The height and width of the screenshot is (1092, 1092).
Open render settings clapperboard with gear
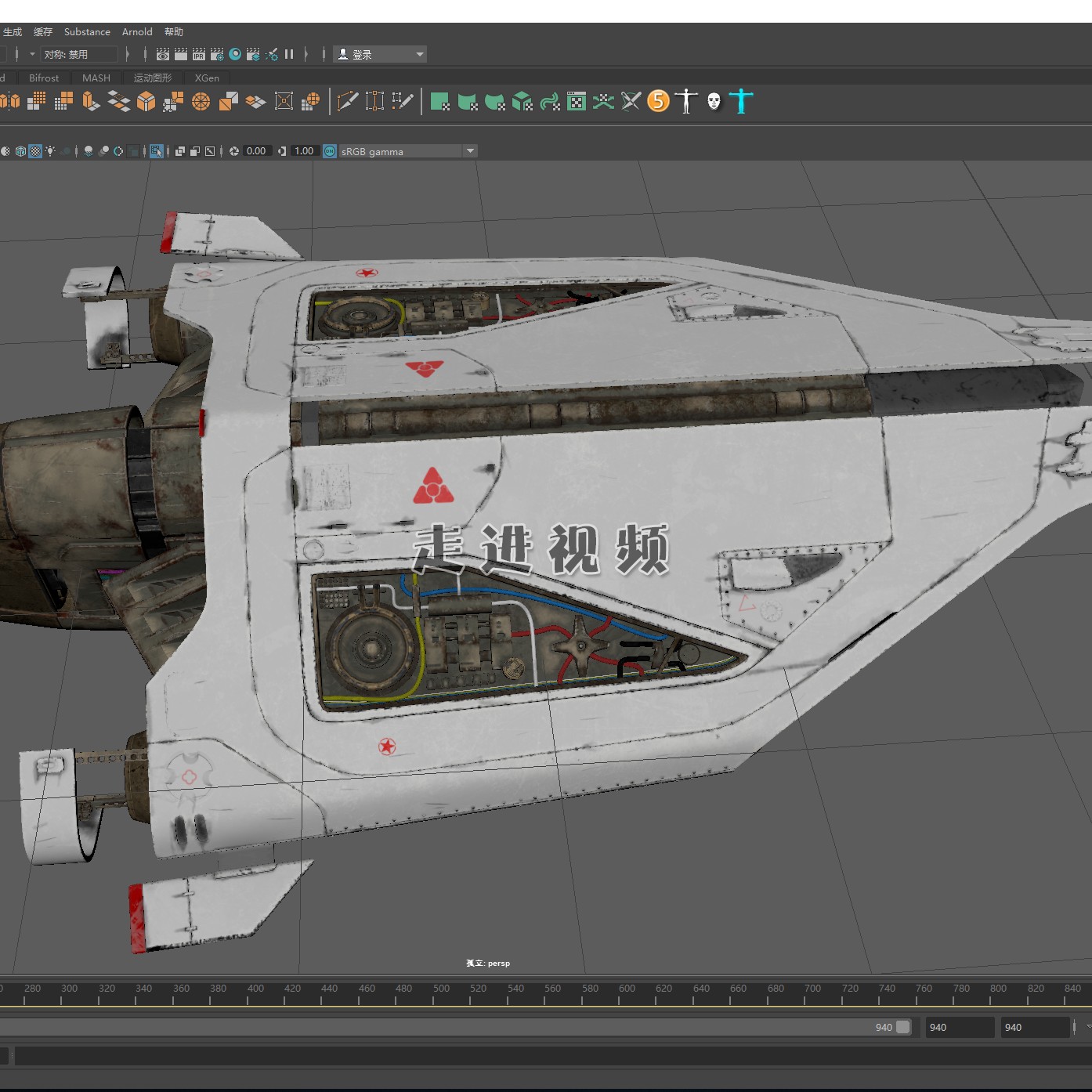(217, 54)
